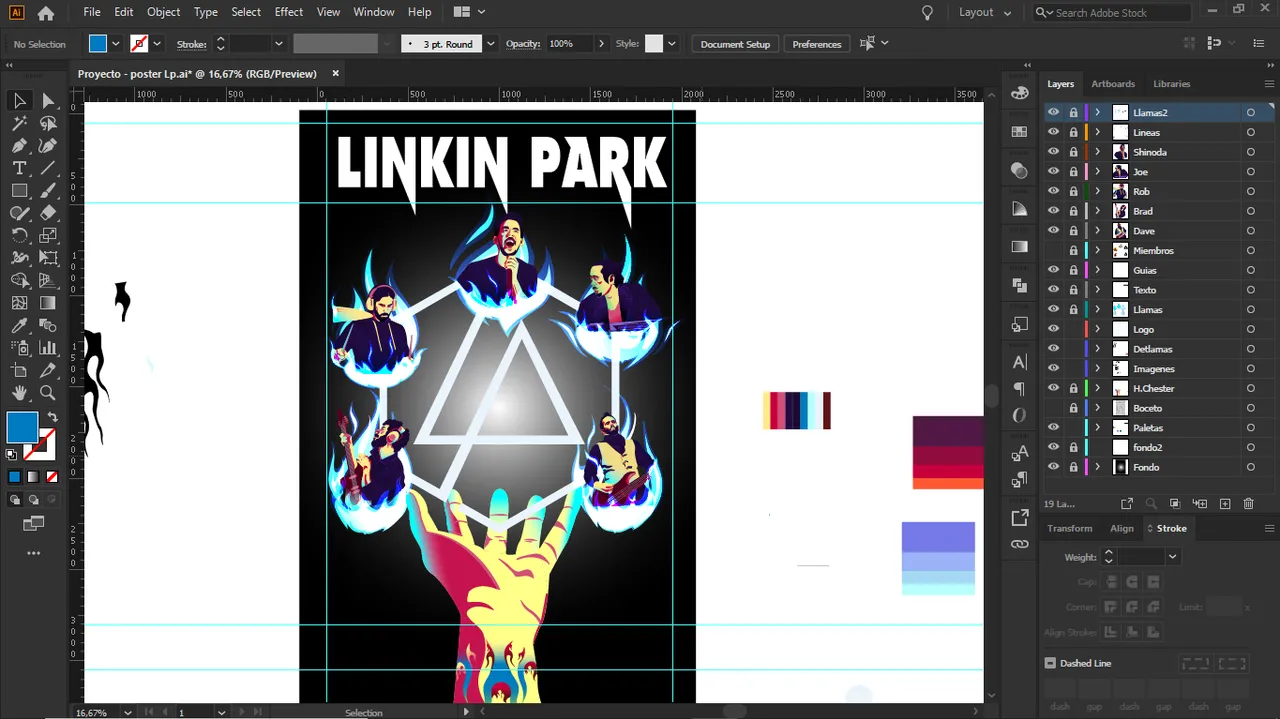Screen dimensions: 1280x719
Task: Switch to the Libraries tab
Action: click(1172, 84)
